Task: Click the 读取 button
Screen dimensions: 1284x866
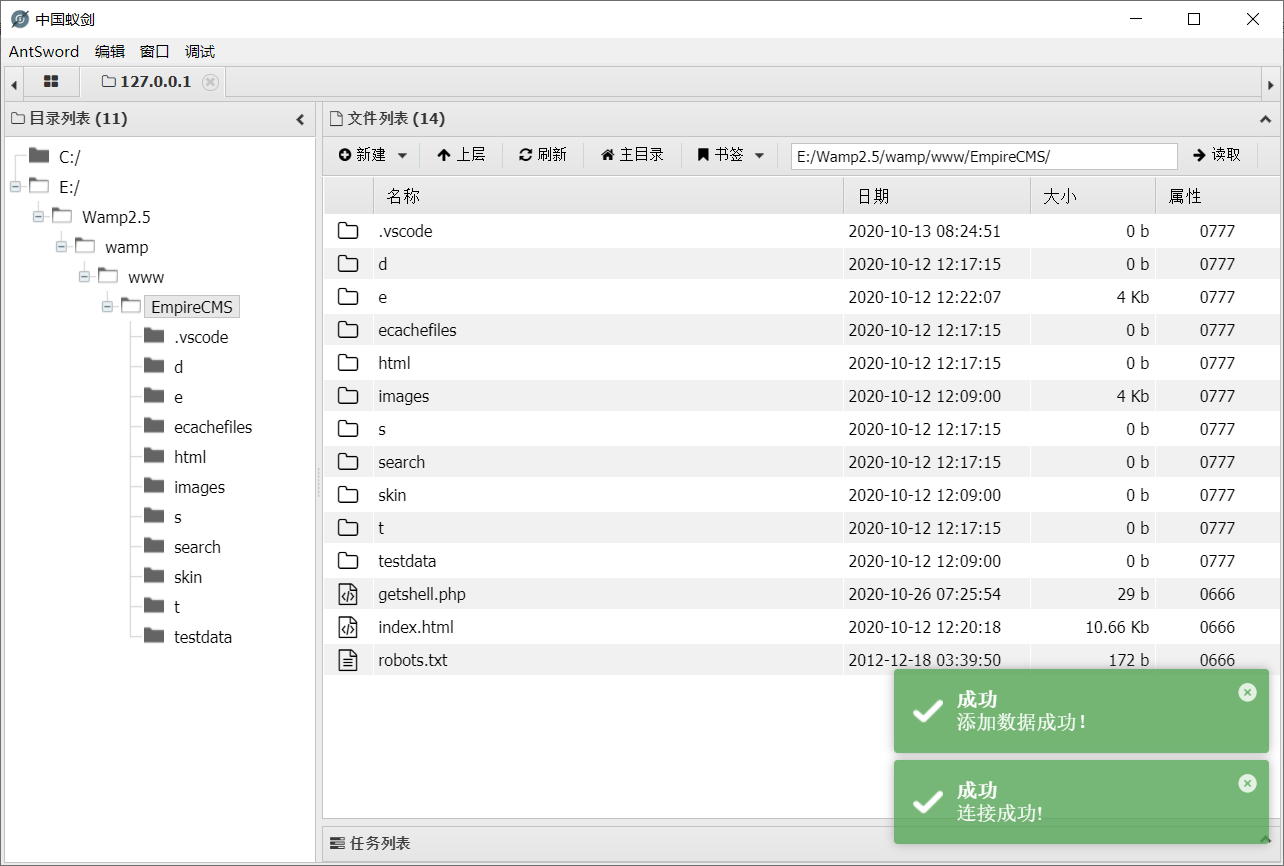Action: tap(1216, 155)
